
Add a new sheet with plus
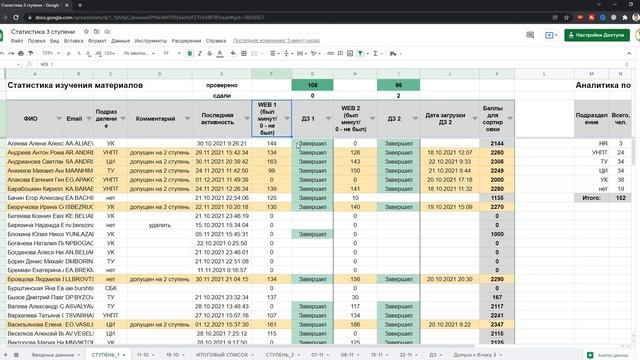tap(5, 355)
